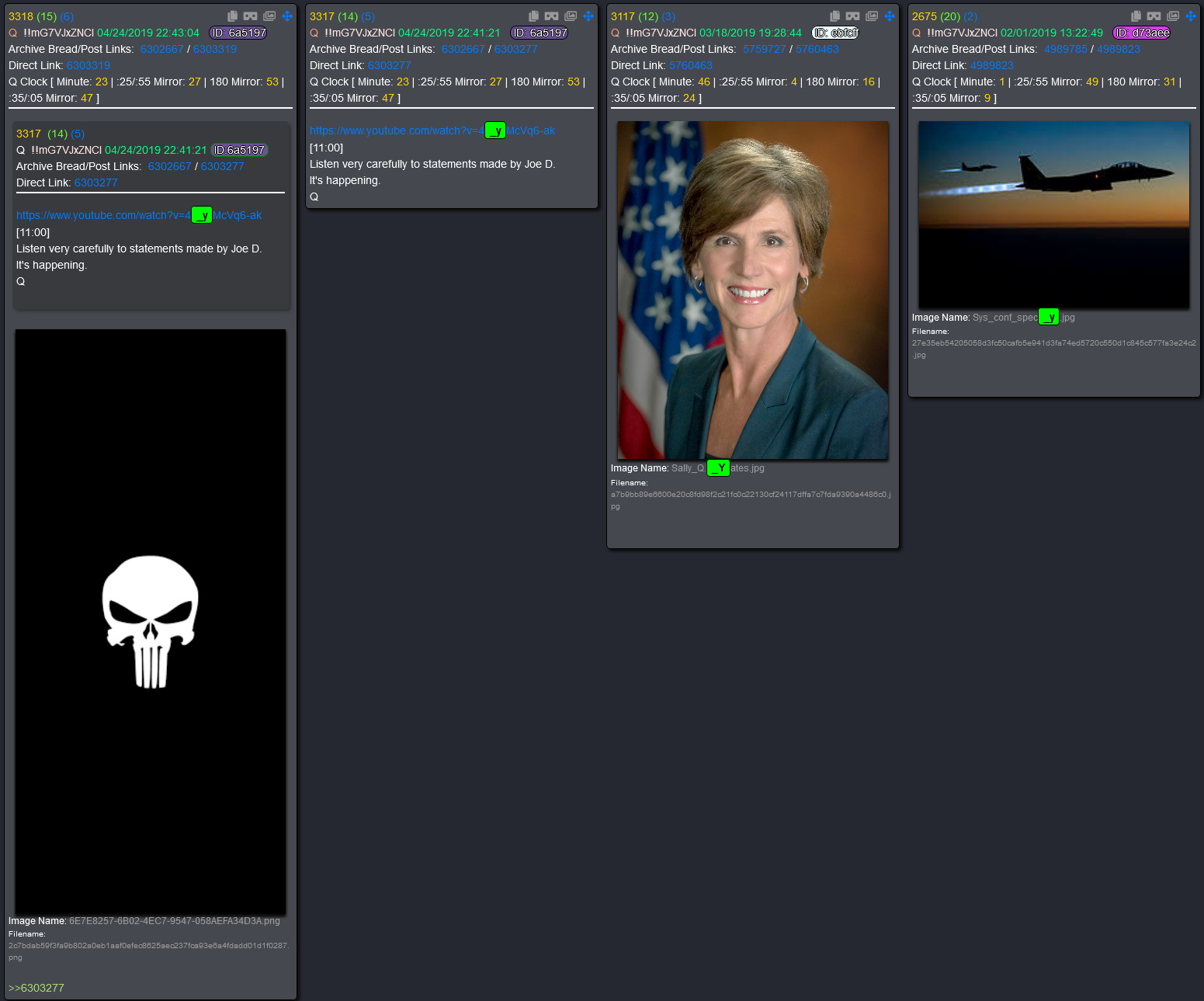Screen dimensions: 1204x1001
Task: Click the Sys_conf_spec image name text
Action: pos(1024,317)
